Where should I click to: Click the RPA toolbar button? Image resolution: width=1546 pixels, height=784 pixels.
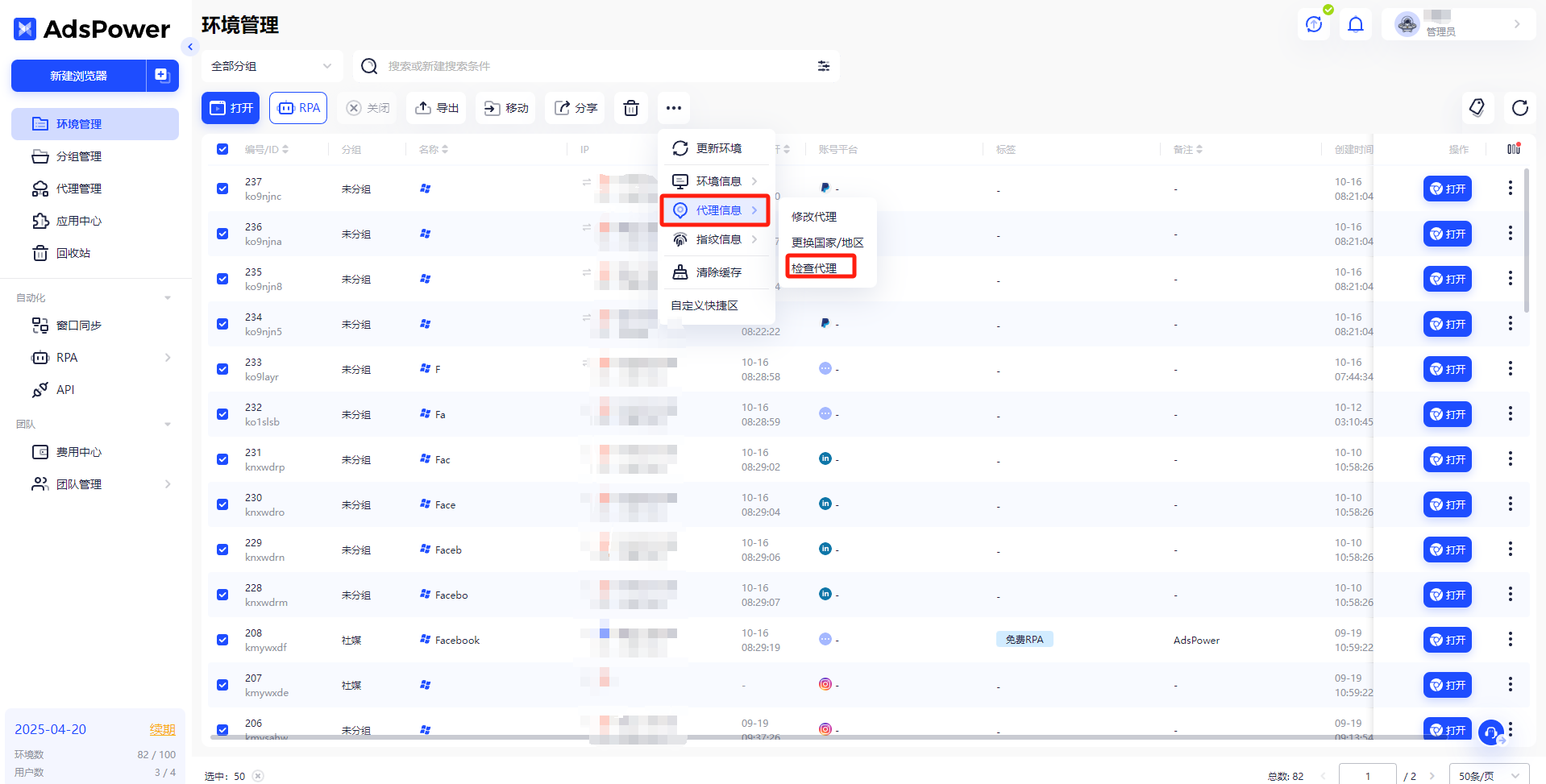298,108
